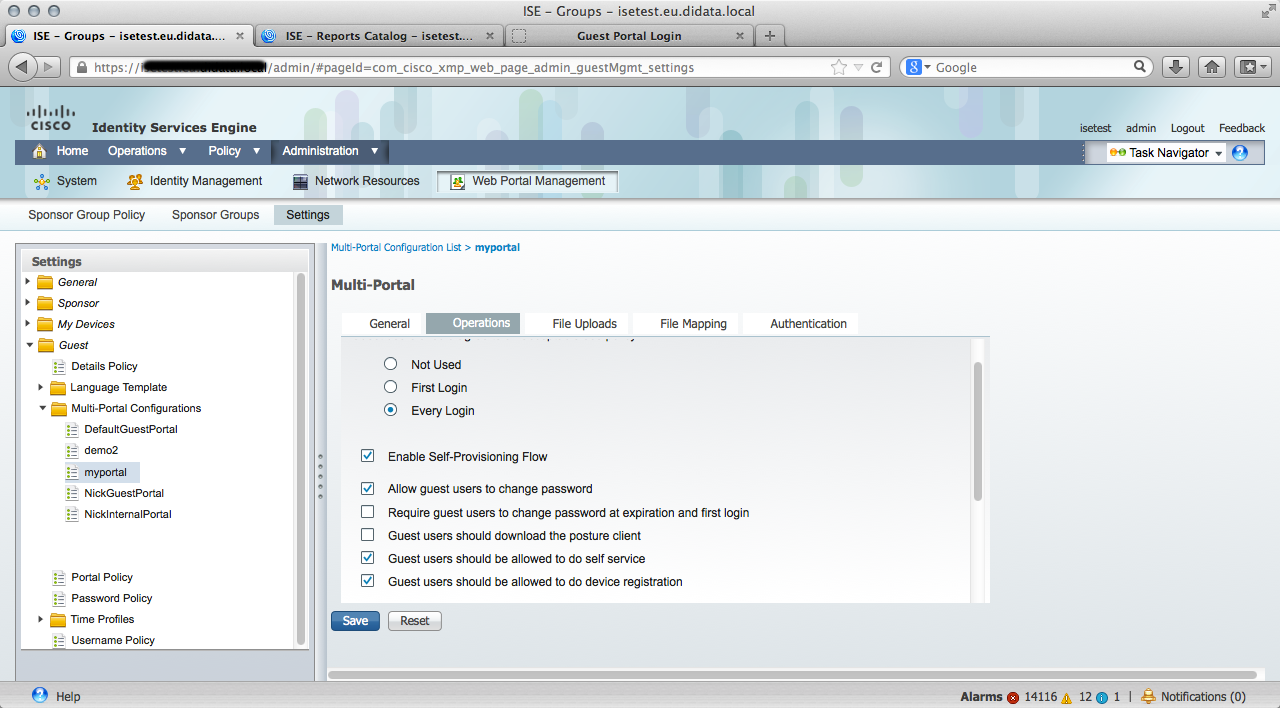Open the Multi-Portal Configuration List link
Viewport: 1280px width, 708px height.
coord(395,247)
